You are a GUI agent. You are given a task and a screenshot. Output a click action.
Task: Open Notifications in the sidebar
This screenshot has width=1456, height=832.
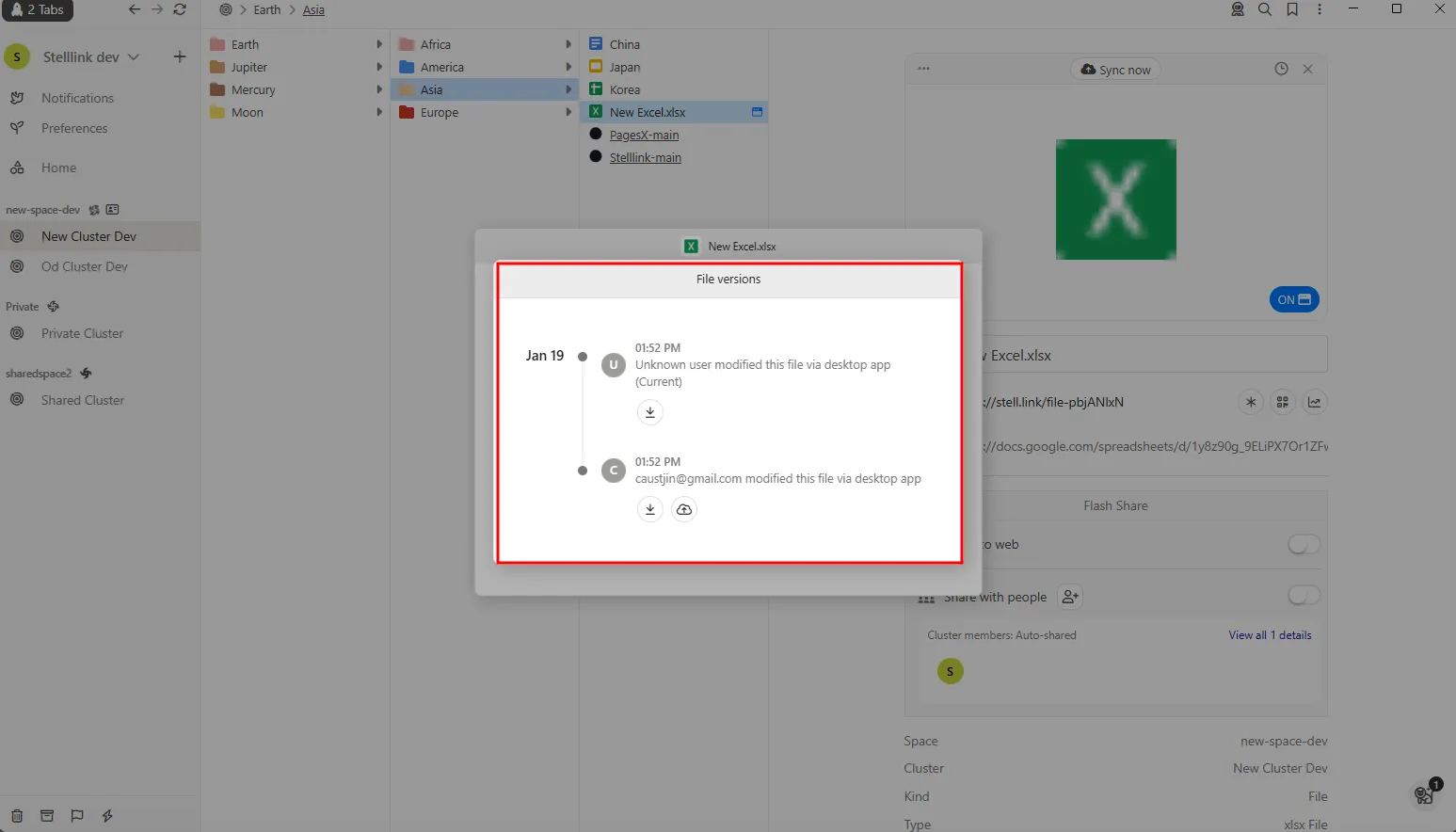77,98
